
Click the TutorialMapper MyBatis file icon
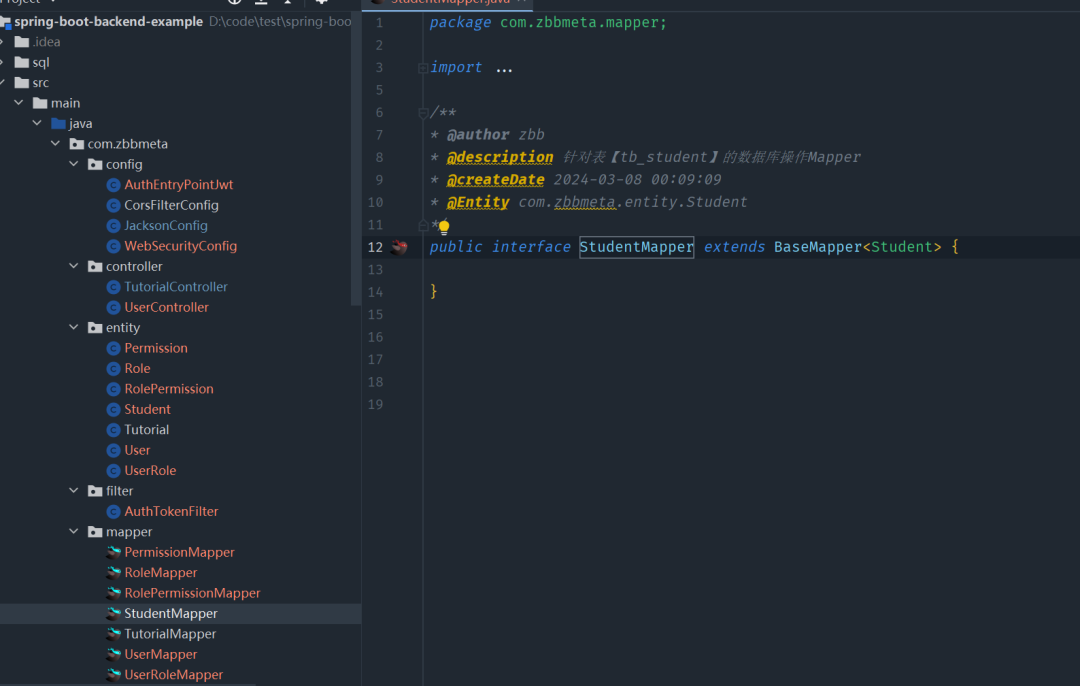(x=114, y=634)
